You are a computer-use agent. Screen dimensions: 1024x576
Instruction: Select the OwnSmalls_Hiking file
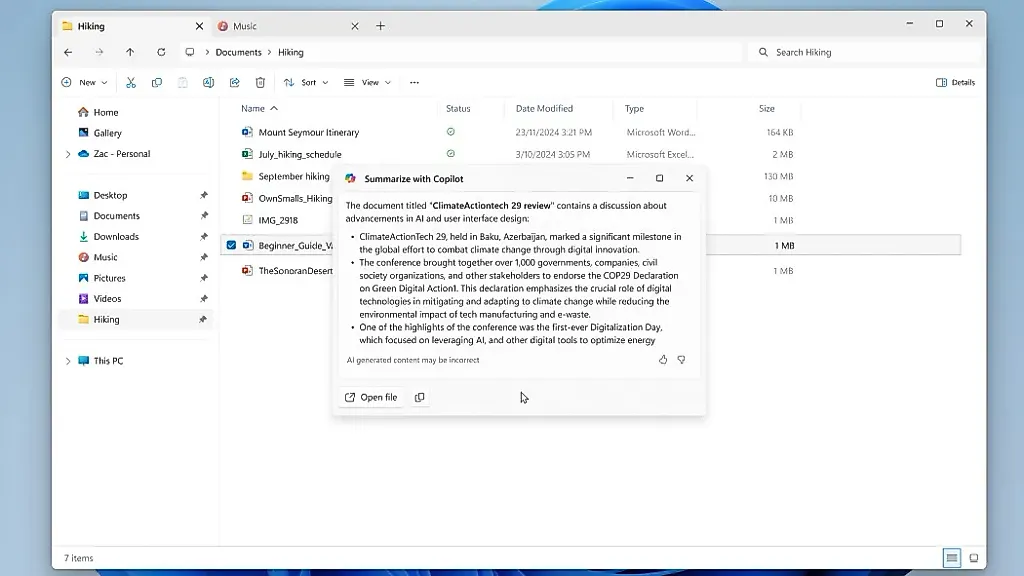coord(295,199)
